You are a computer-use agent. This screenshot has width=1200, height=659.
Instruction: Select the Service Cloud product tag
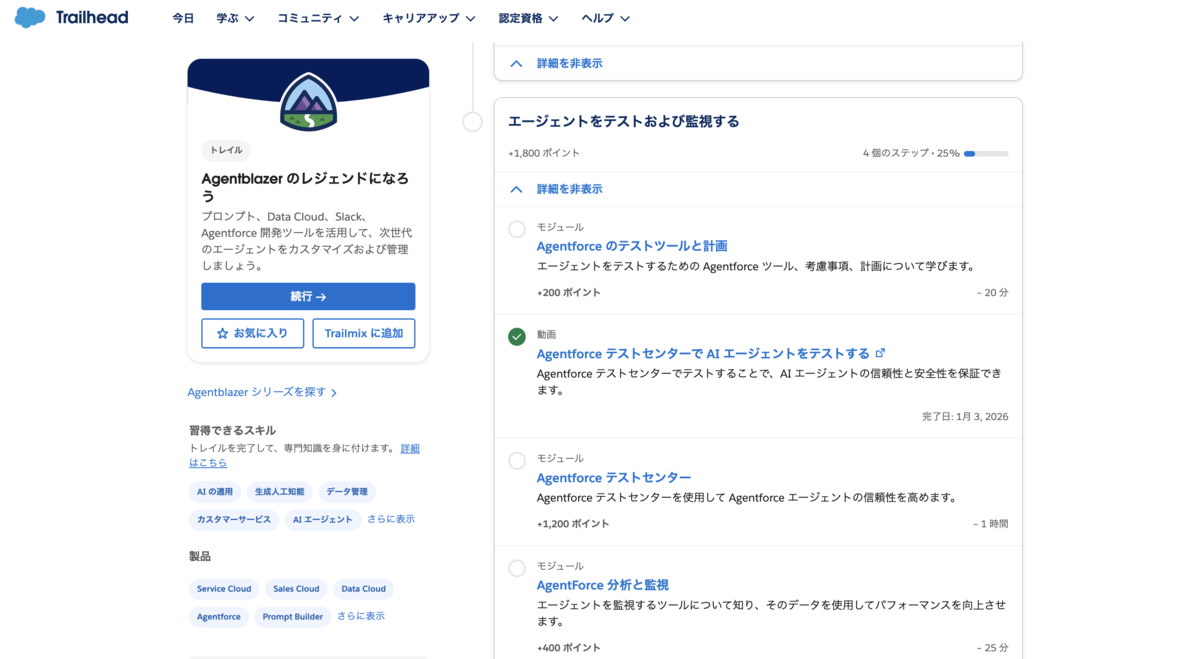tap(224, 589)
